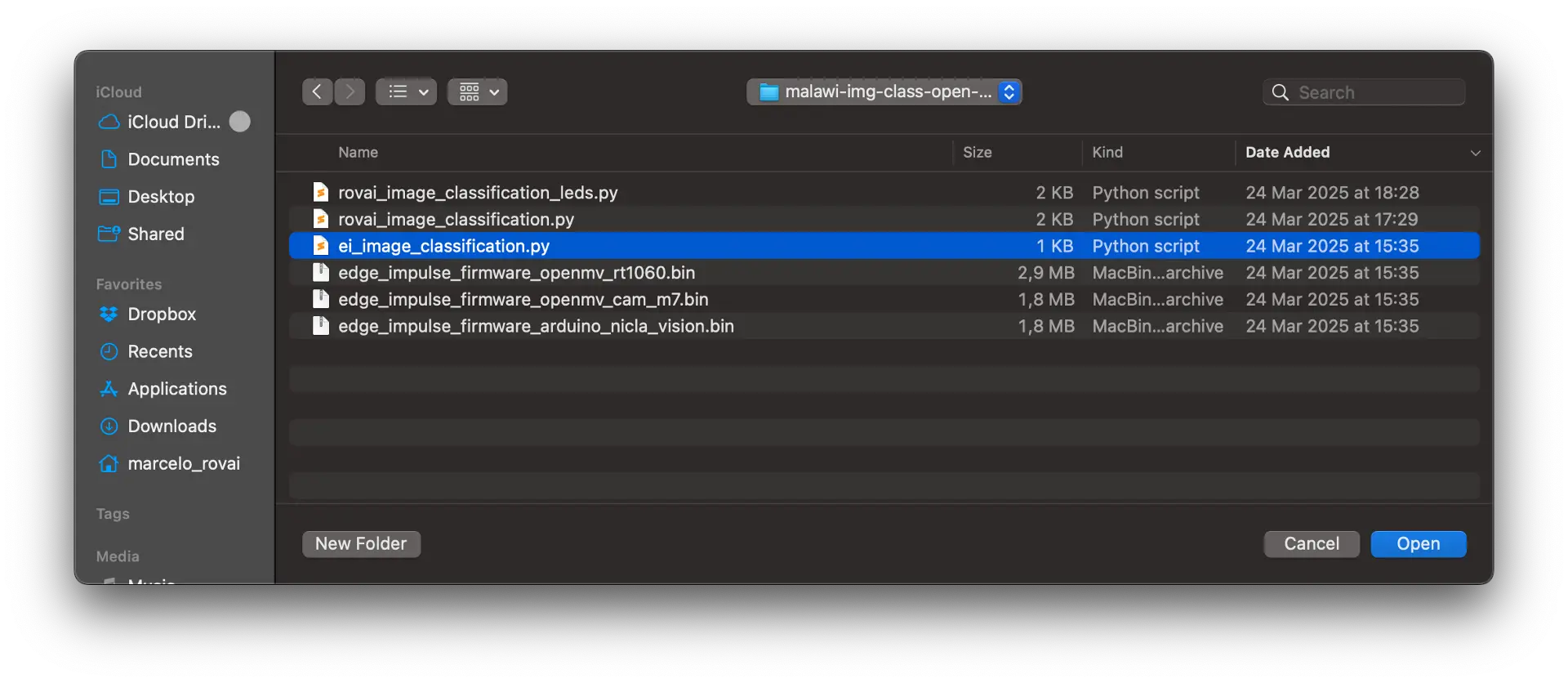Select Desktop in the sidebar
The image size is (1568, 683).
(161, 197)
